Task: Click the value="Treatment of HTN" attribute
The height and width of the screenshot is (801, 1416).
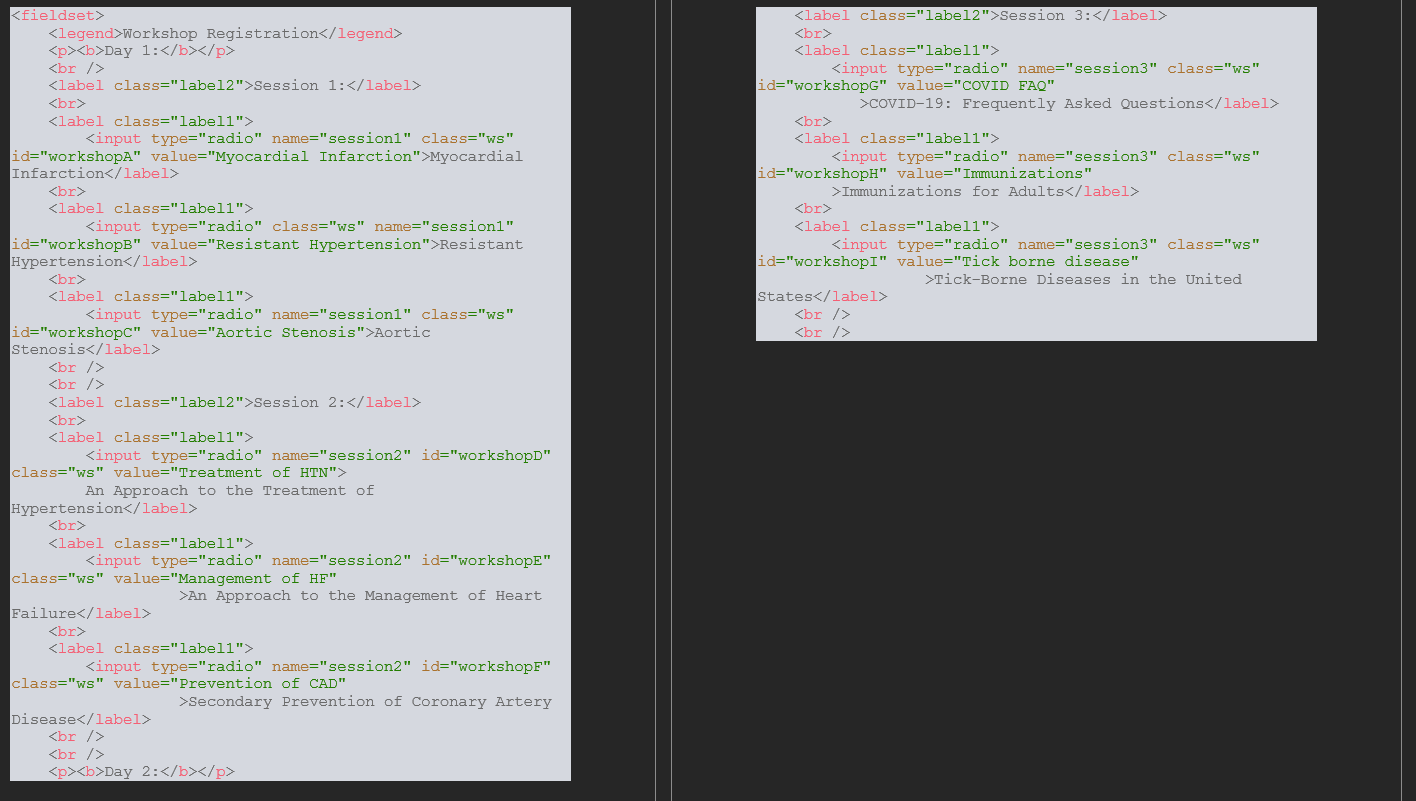Action: 226,473
